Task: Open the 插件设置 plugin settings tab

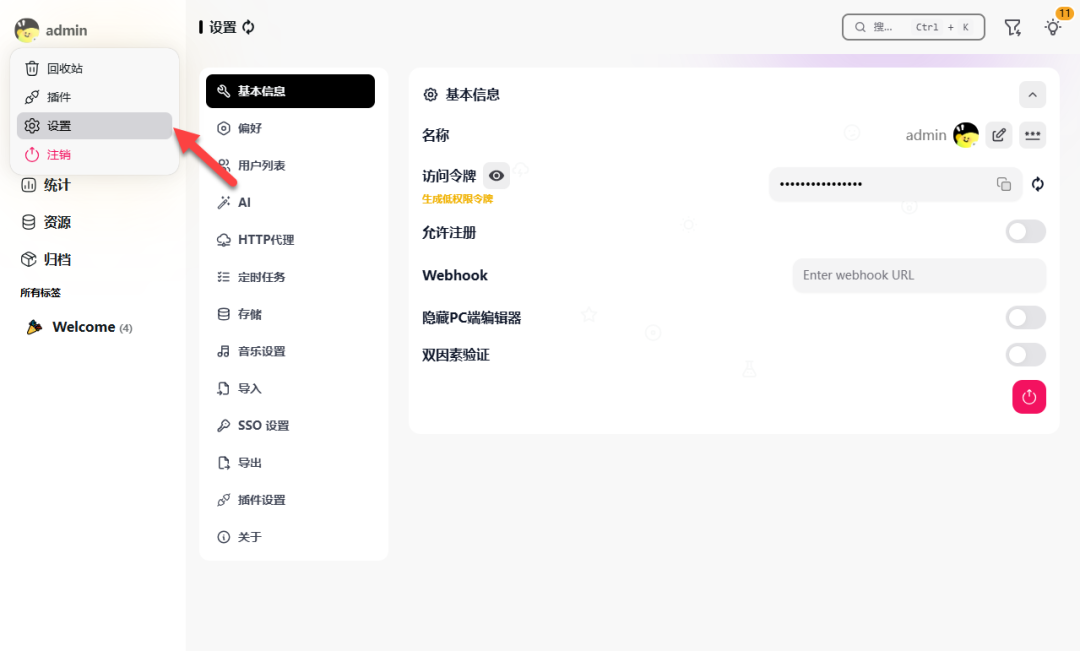Action: 290,500
